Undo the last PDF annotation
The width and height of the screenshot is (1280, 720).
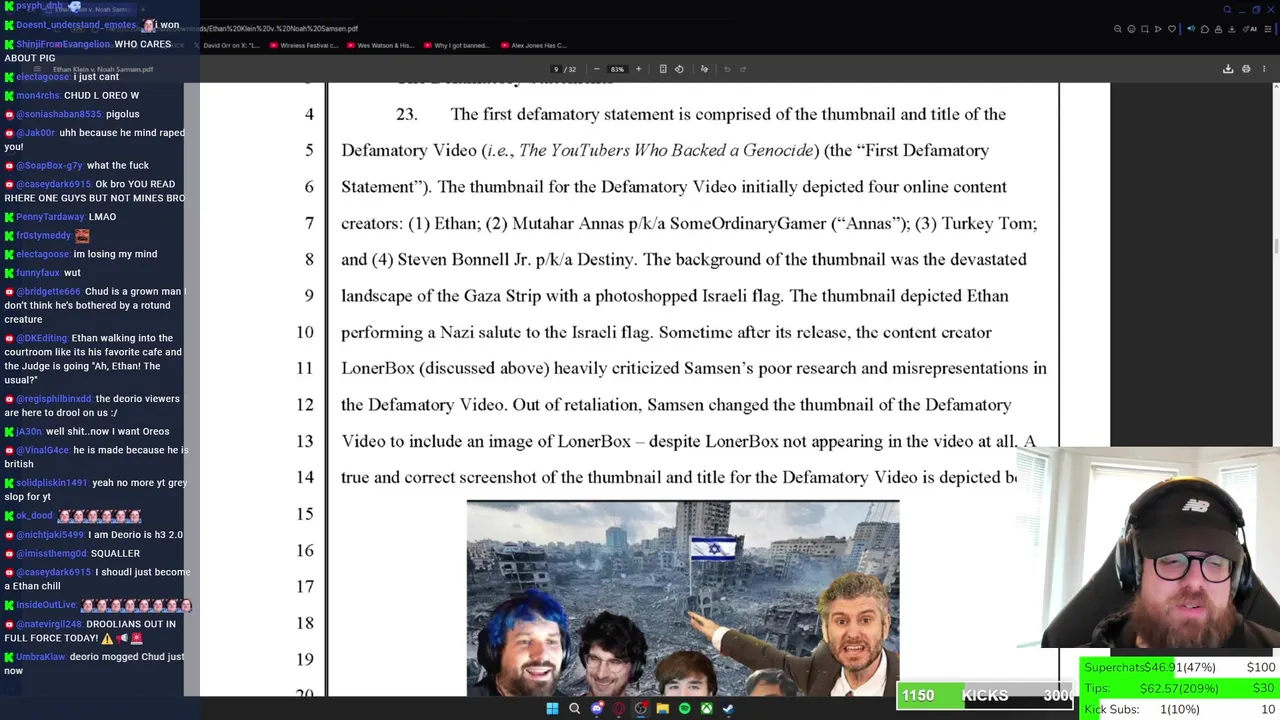click(727, 69)
